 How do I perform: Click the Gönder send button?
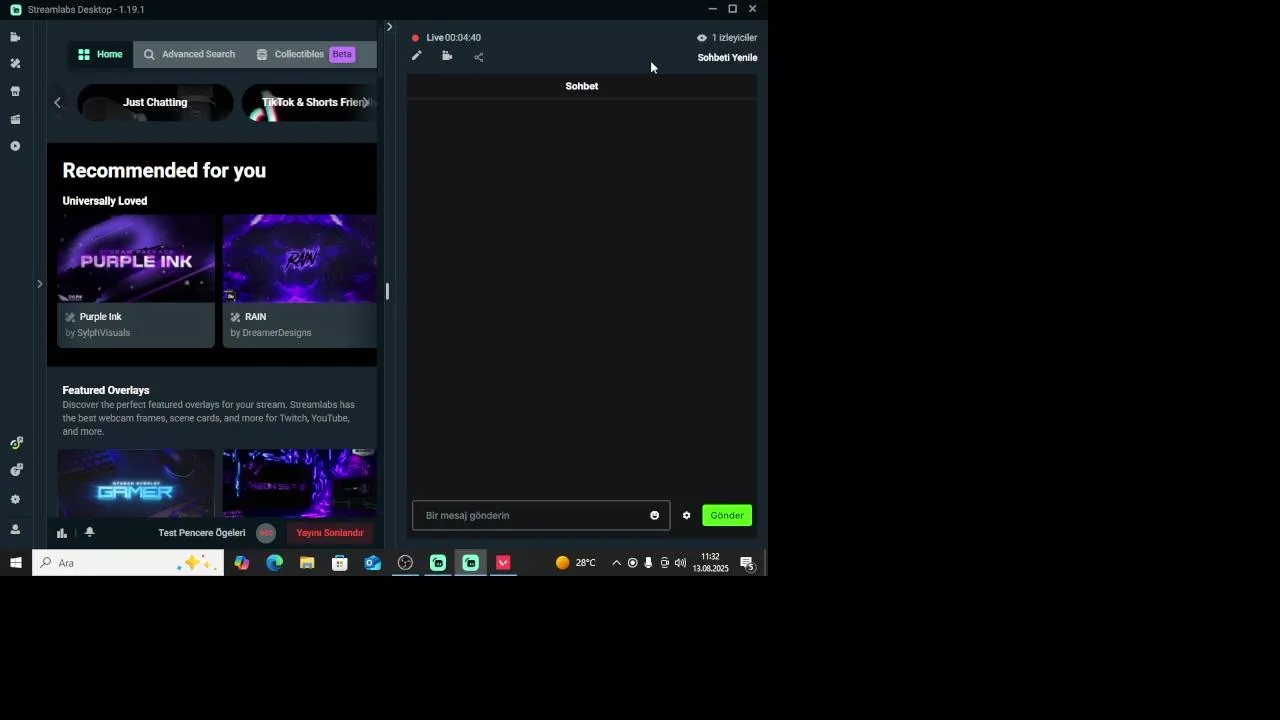[x=727, y=516]
